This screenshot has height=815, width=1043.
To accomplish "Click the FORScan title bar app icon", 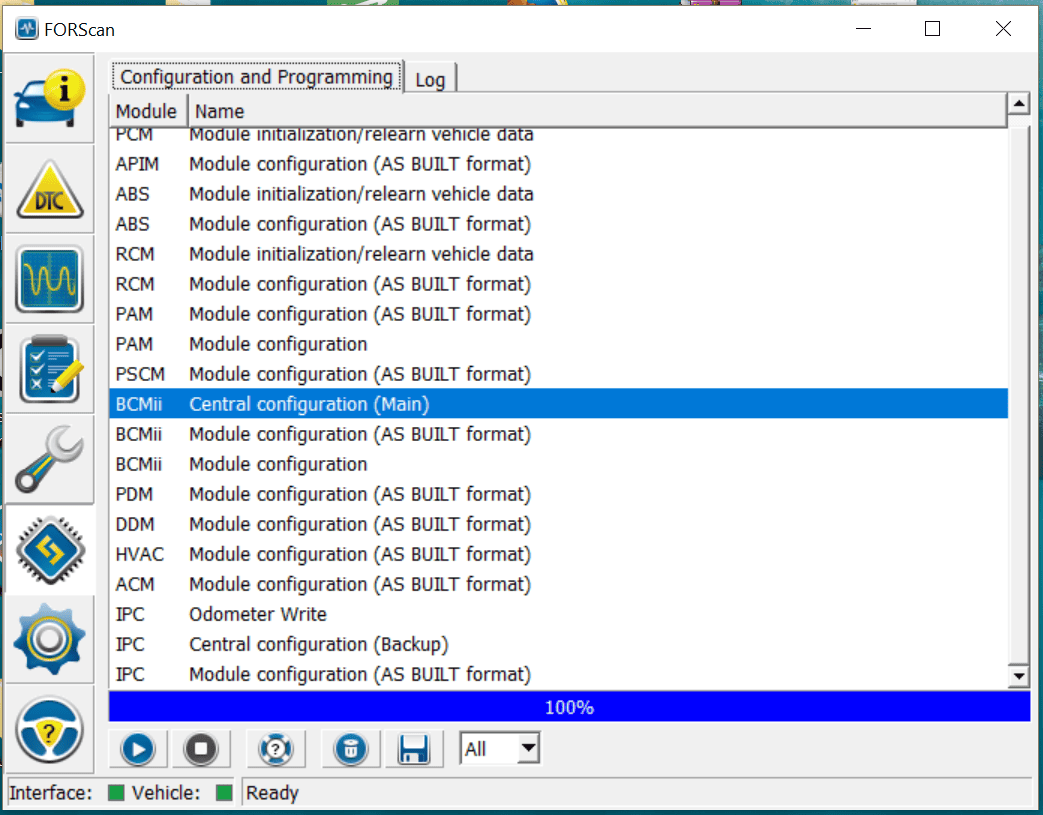I will (27, 29).
